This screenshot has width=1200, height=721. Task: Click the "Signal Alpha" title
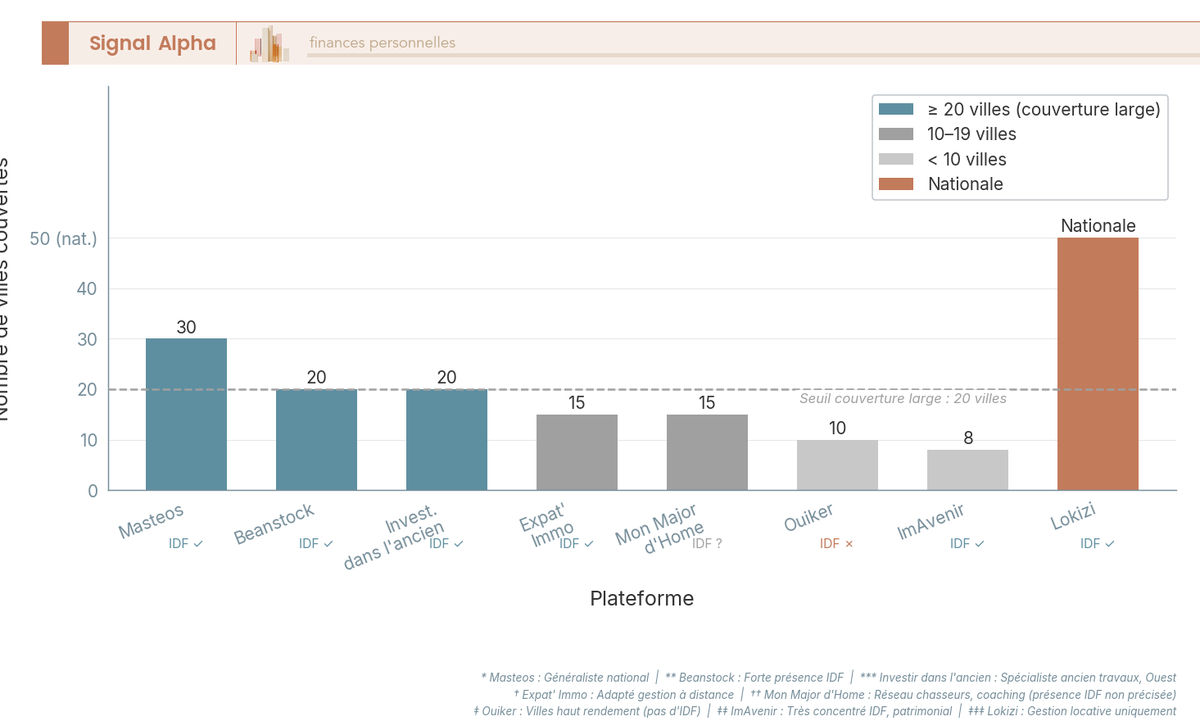[x=153, y=43]
